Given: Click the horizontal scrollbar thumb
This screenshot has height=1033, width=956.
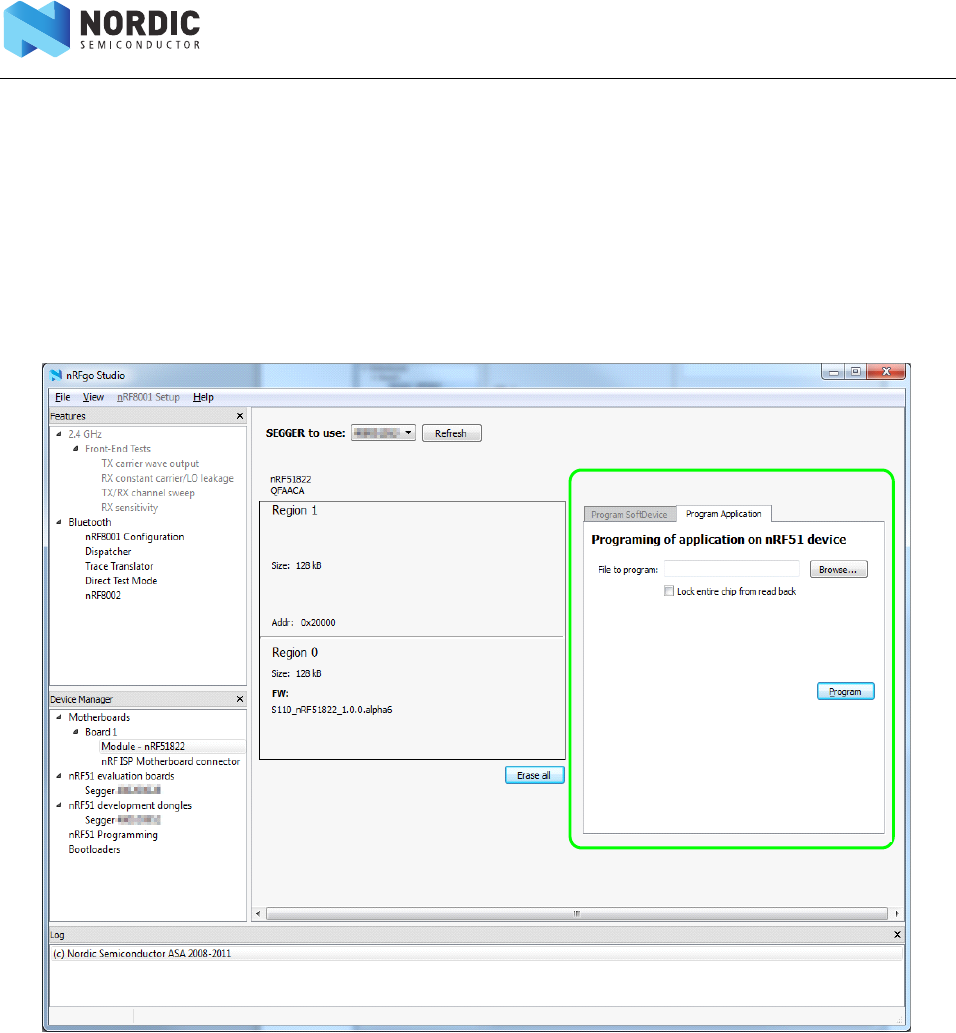Looking at the screenshot, I should click(x=576, y=914).
